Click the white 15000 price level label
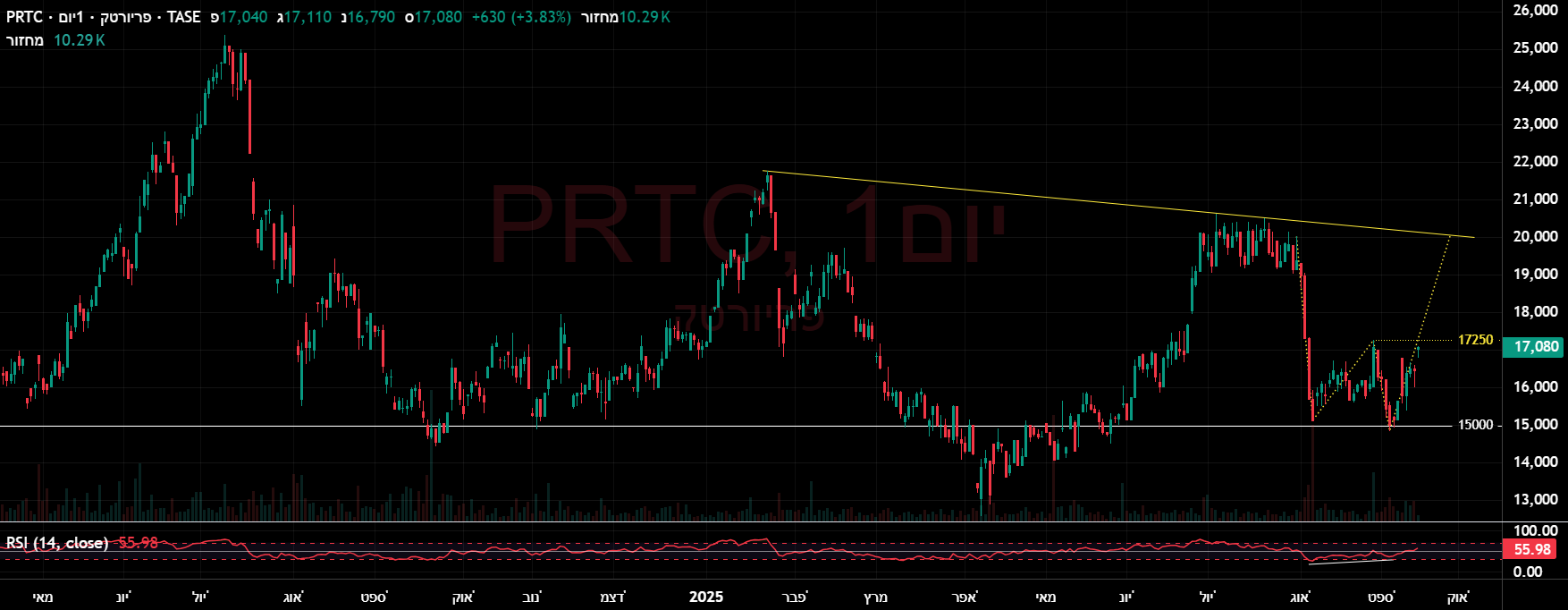1568x610 pixels. click(1475, 425)
